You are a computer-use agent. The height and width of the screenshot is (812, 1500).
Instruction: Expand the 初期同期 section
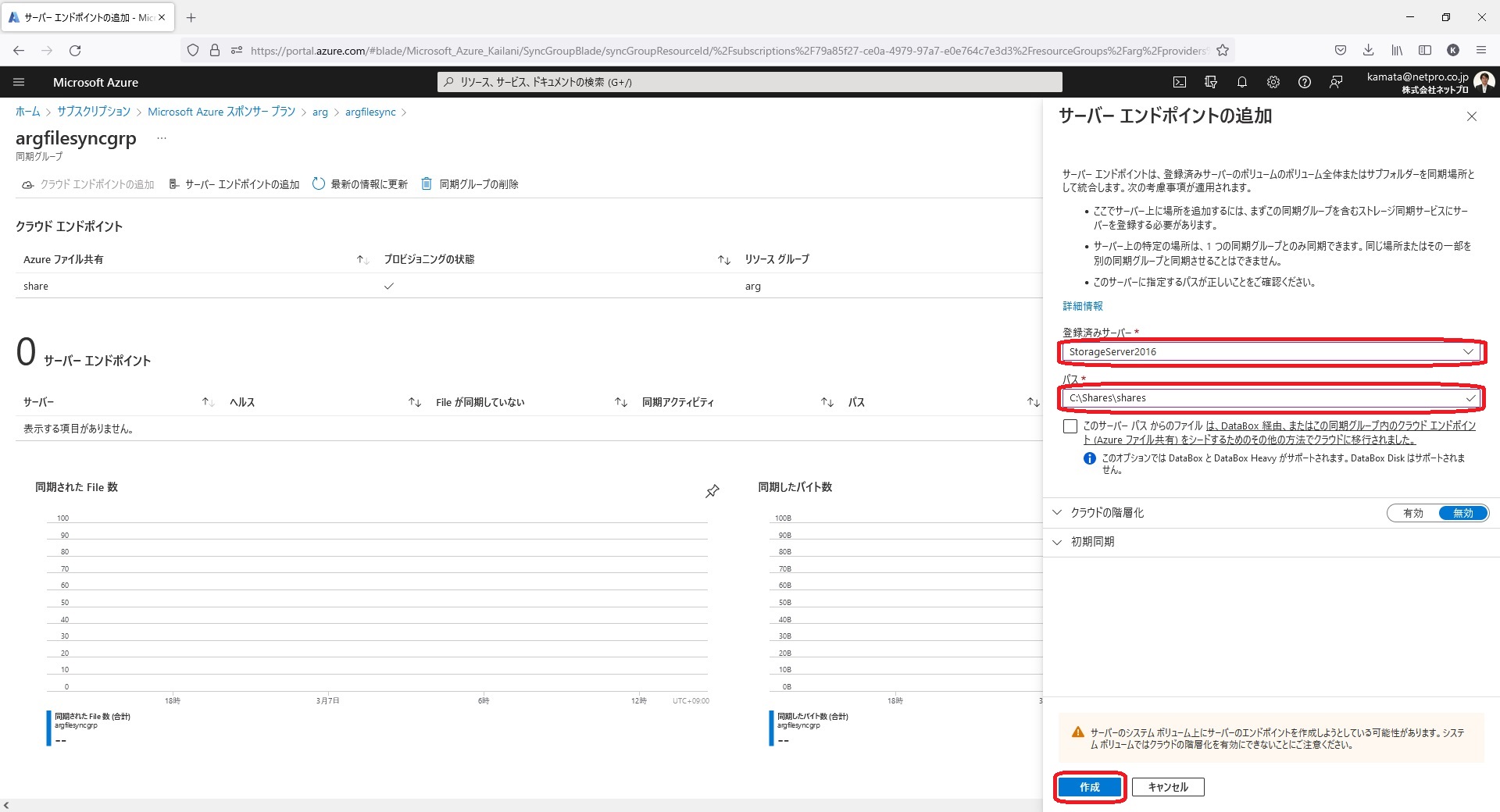(x=1092, y=542)
